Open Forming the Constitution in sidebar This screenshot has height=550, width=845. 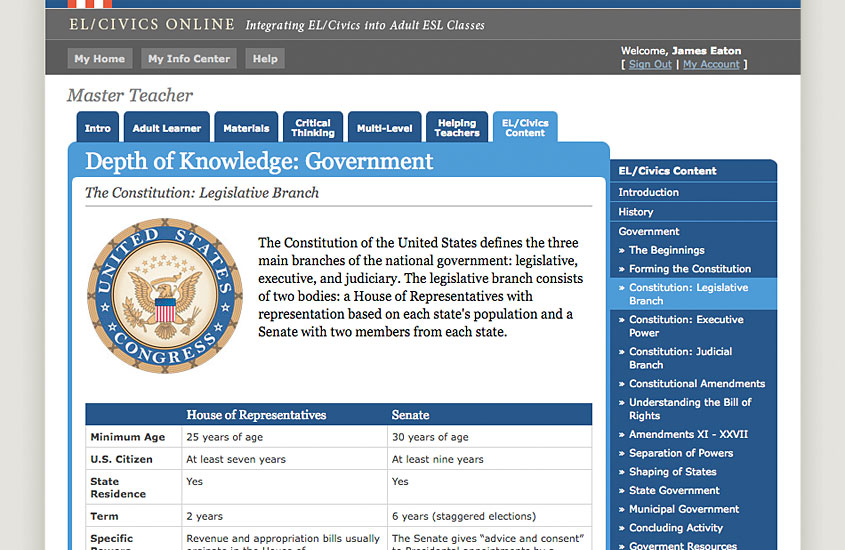point(689,269)
